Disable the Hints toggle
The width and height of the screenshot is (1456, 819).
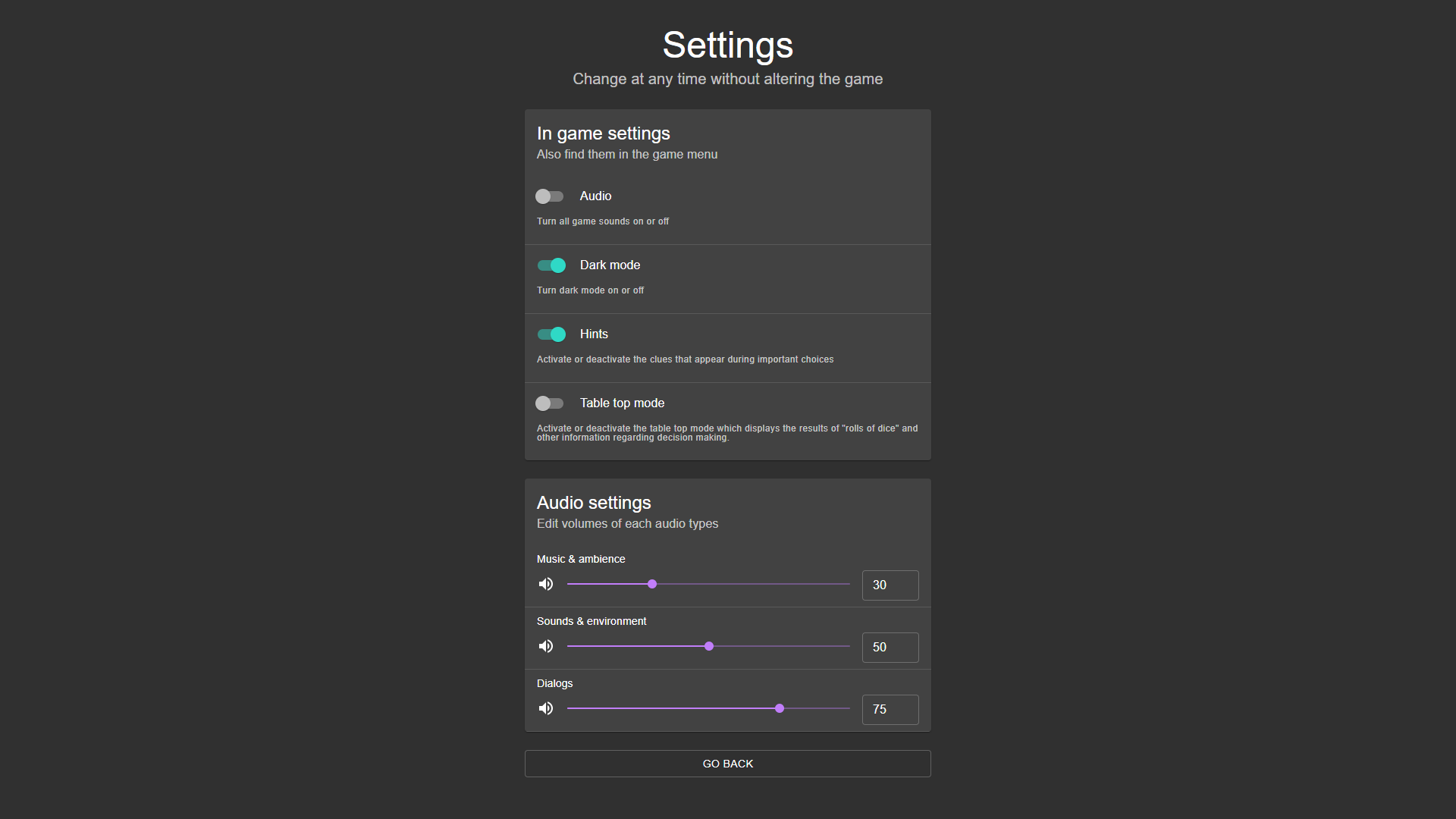[x=551, y=334]
